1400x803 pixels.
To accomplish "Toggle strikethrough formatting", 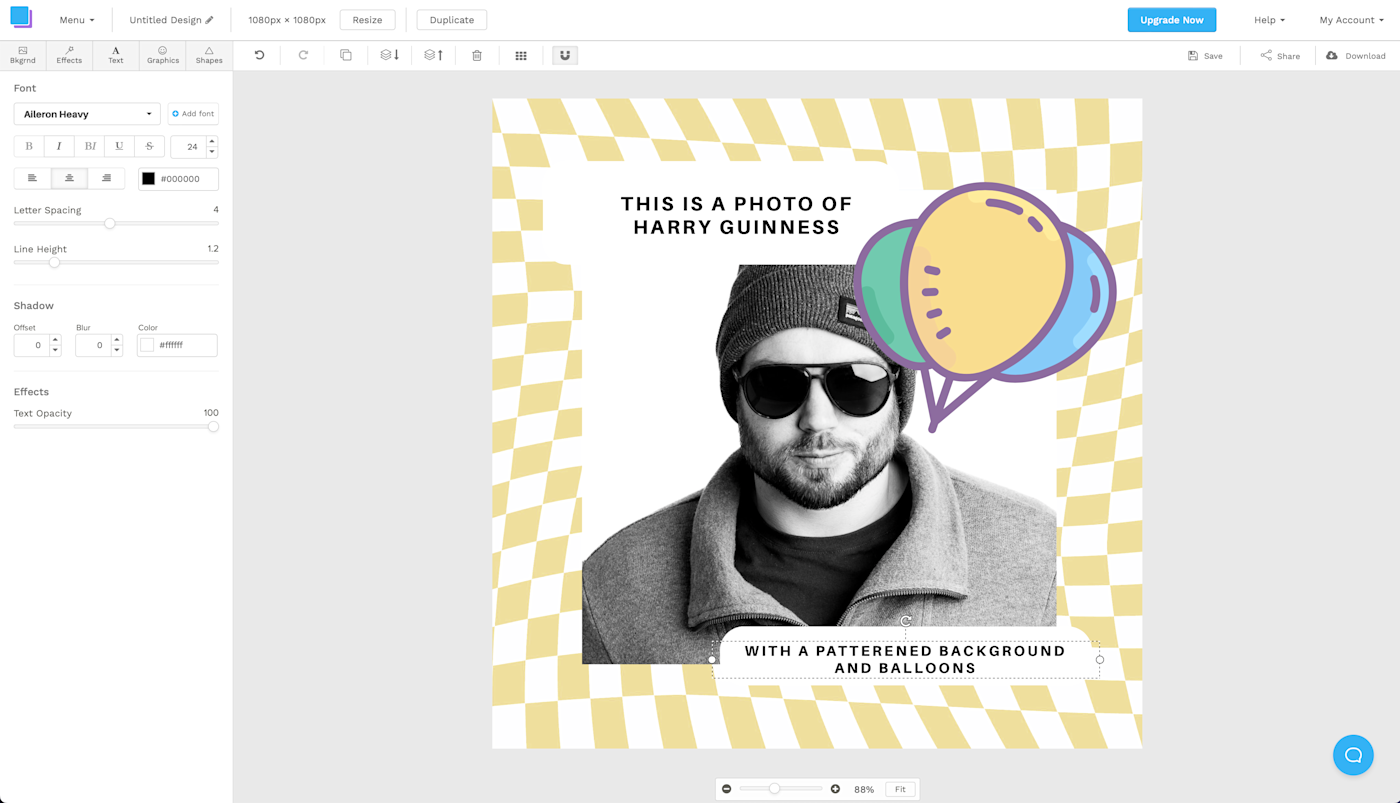I will pyautogui.click(x=149, y=146).
